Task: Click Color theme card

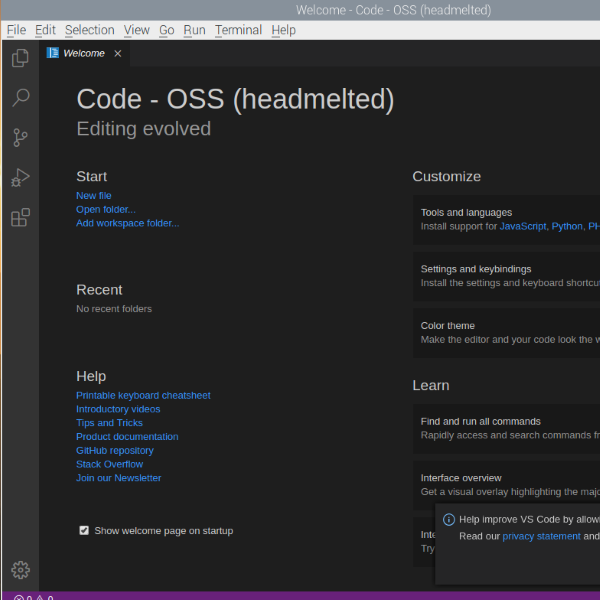Action: click(x=506, y=333)
